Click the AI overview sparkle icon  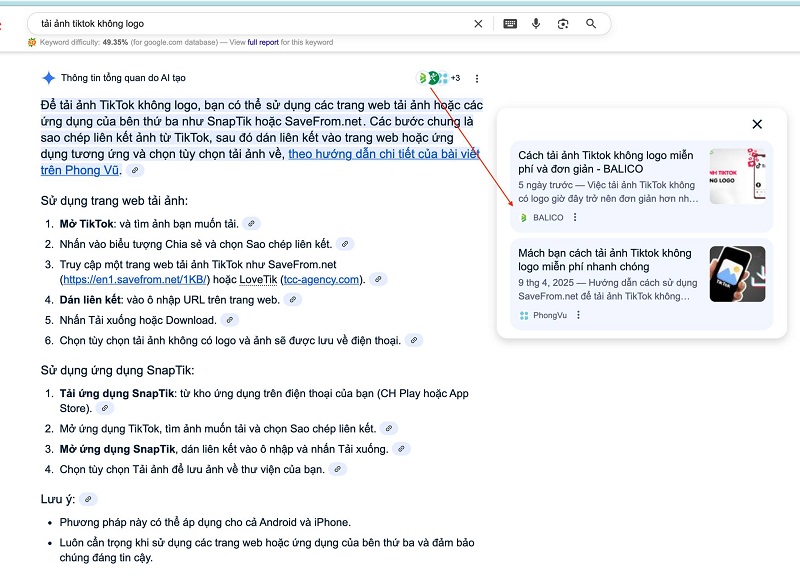[x=48, y=78]
